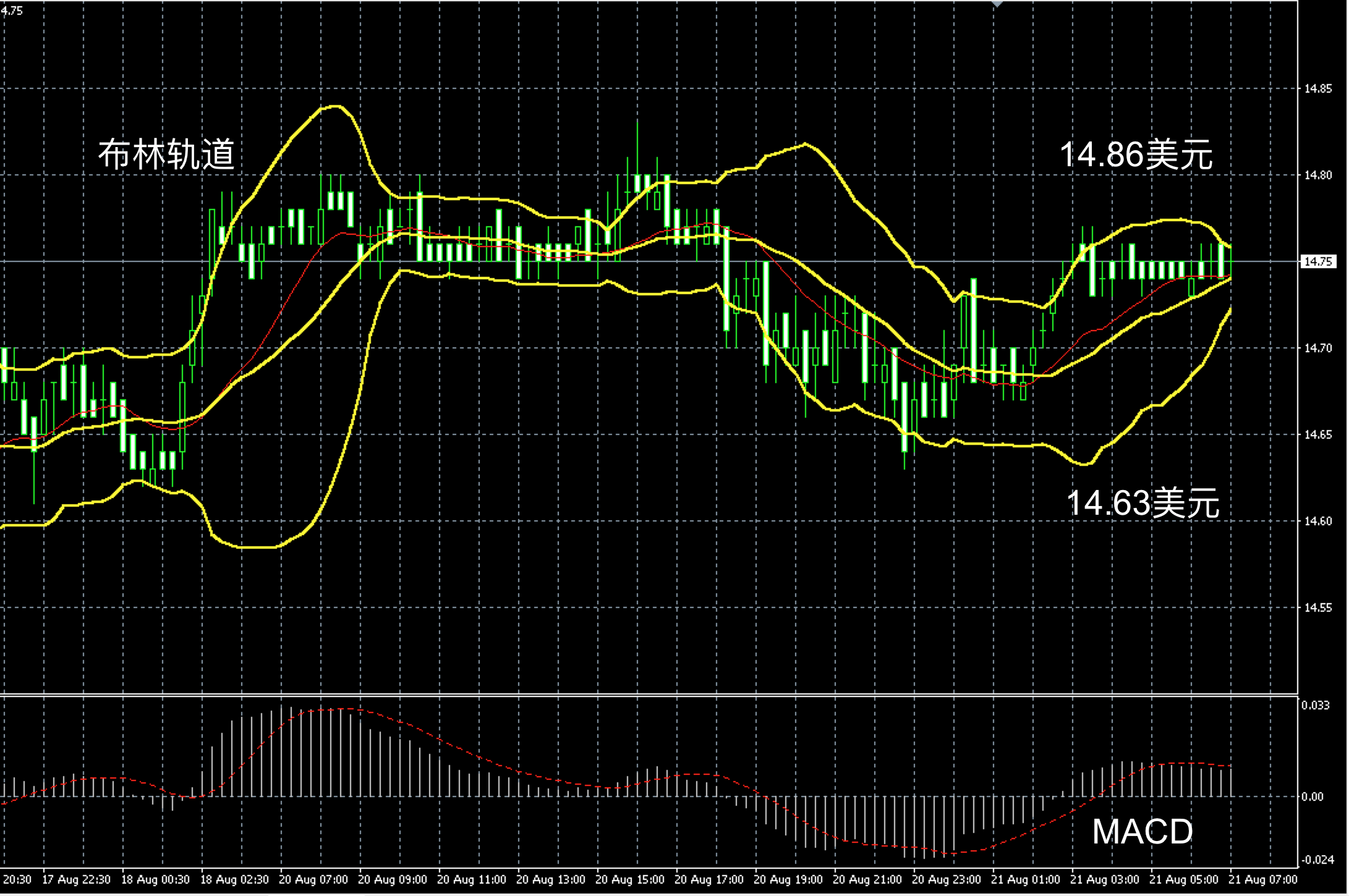Click the 14.60 price scale value
The height and width of the screenshot is (896, 1349).
pyautogui.click(x=1318, y=522)
